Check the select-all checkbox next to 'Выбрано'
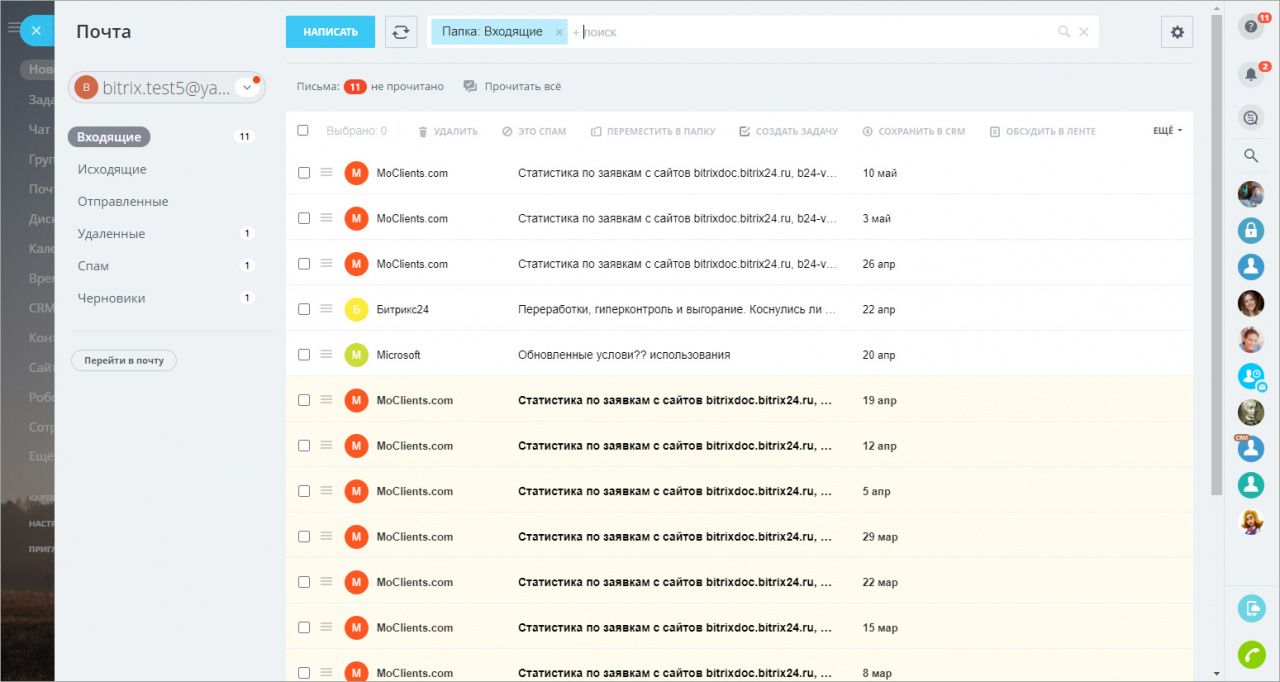 (303, 131)
